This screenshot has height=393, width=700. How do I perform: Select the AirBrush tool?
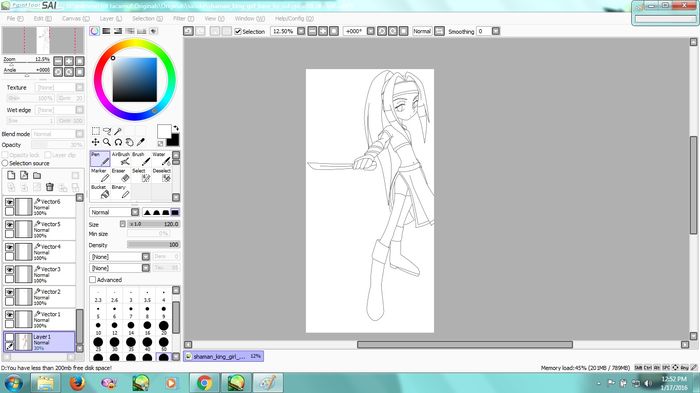tap(121, 159)
